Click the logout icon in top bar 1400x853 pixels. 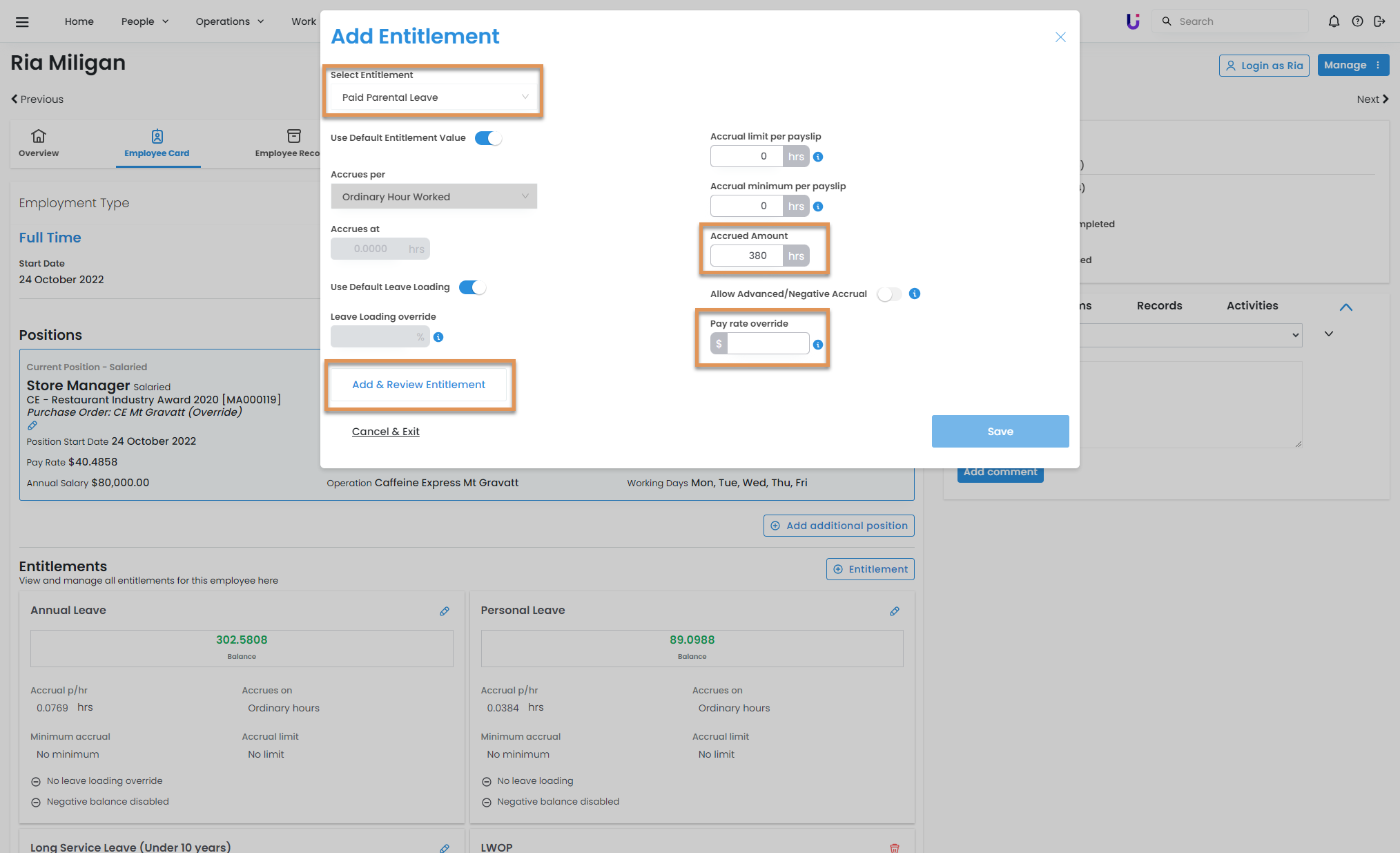(1379, 21)
